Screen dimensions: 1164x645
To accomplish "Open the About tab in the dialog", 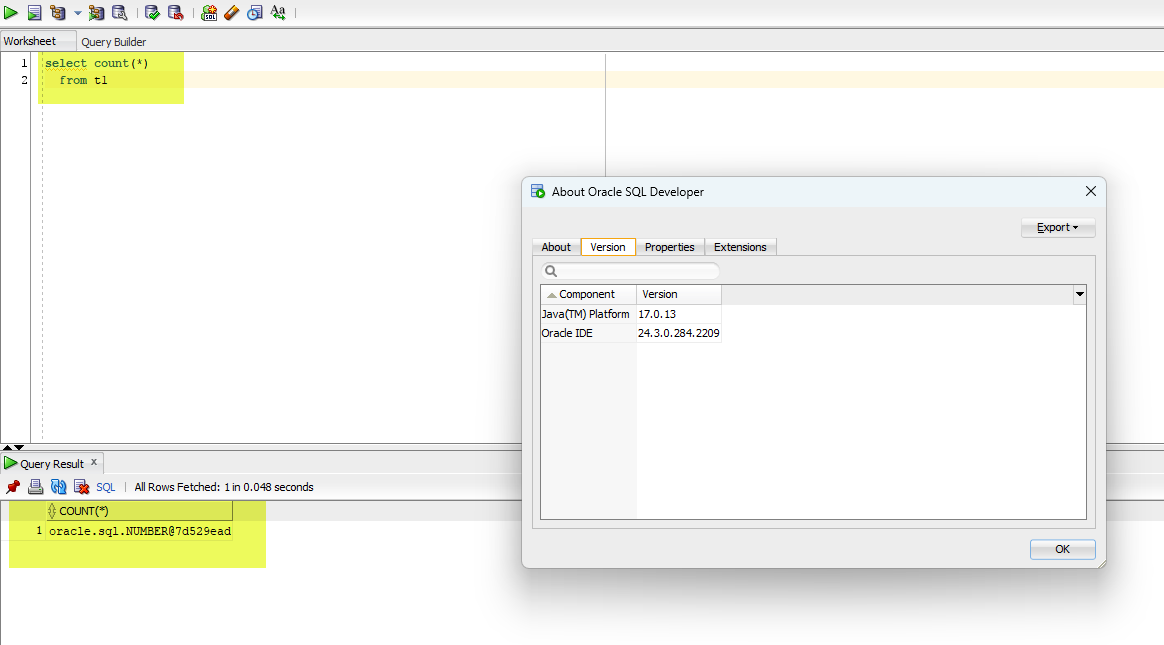I will tap(556, 247).
